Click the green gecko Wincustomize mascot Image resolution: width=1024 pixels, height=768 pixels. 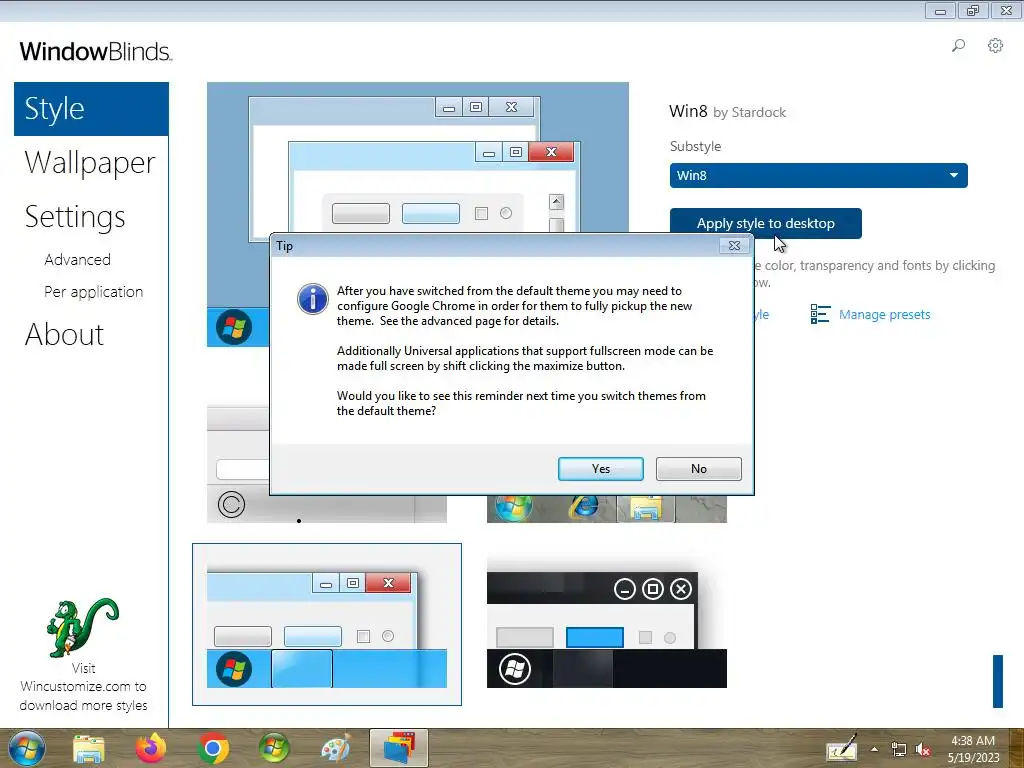tap(82, 627)
